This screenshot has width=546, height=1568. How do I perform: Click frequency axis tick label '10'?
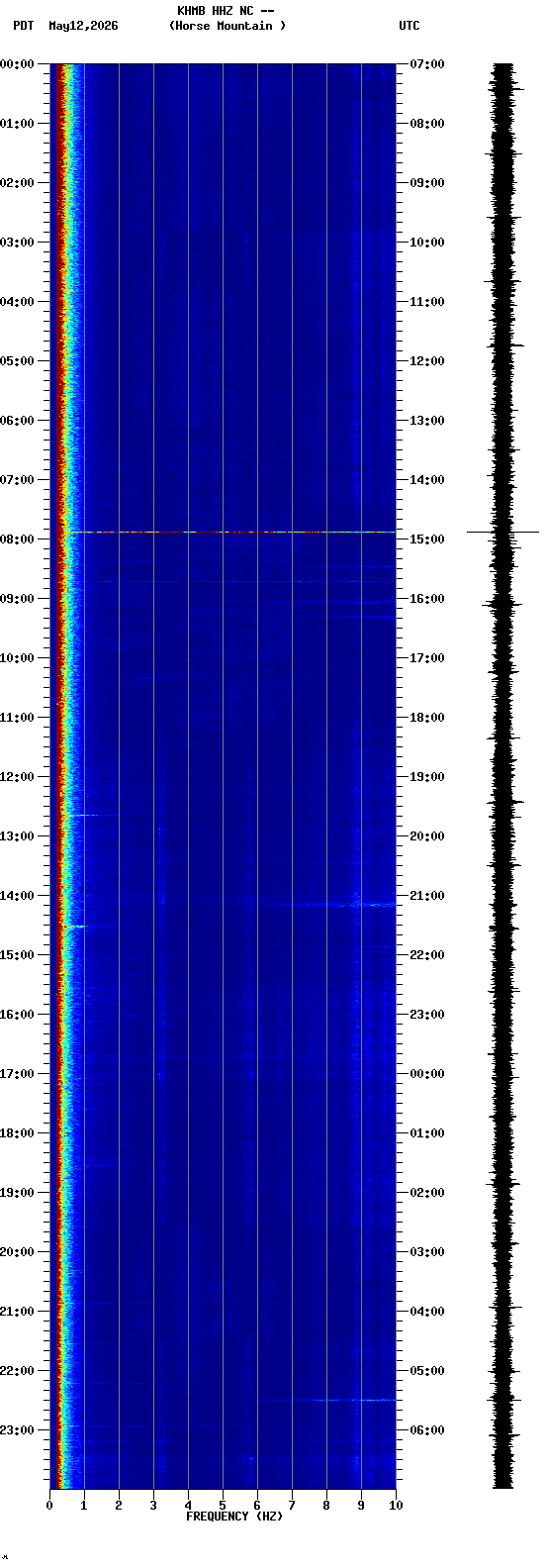coord(396,1506)
